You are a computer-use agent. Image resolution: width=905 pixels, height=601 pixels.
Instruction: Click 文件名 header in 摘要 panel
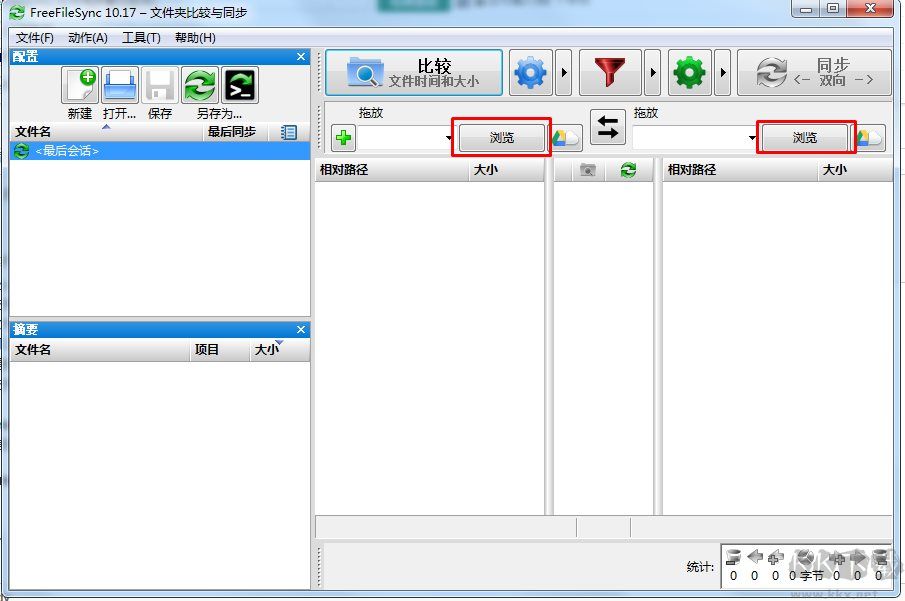tap(100, 350)
